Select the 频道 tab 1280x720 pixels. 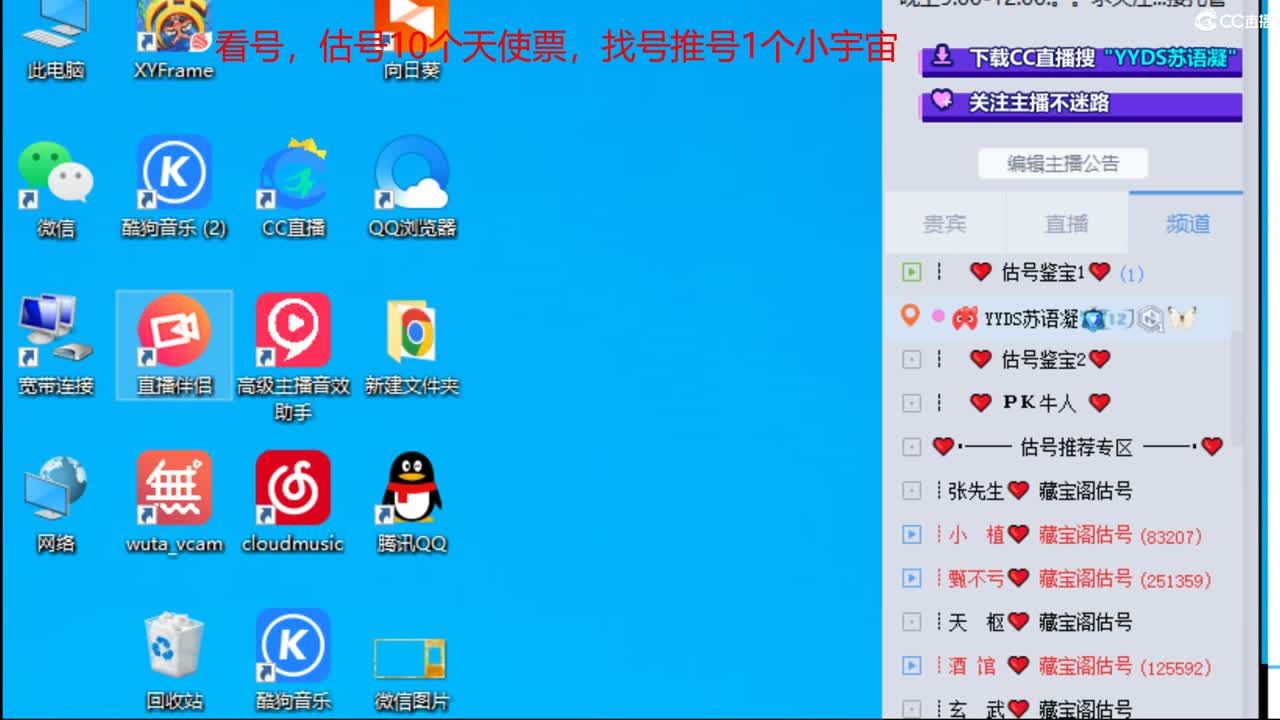(1187, 223)
